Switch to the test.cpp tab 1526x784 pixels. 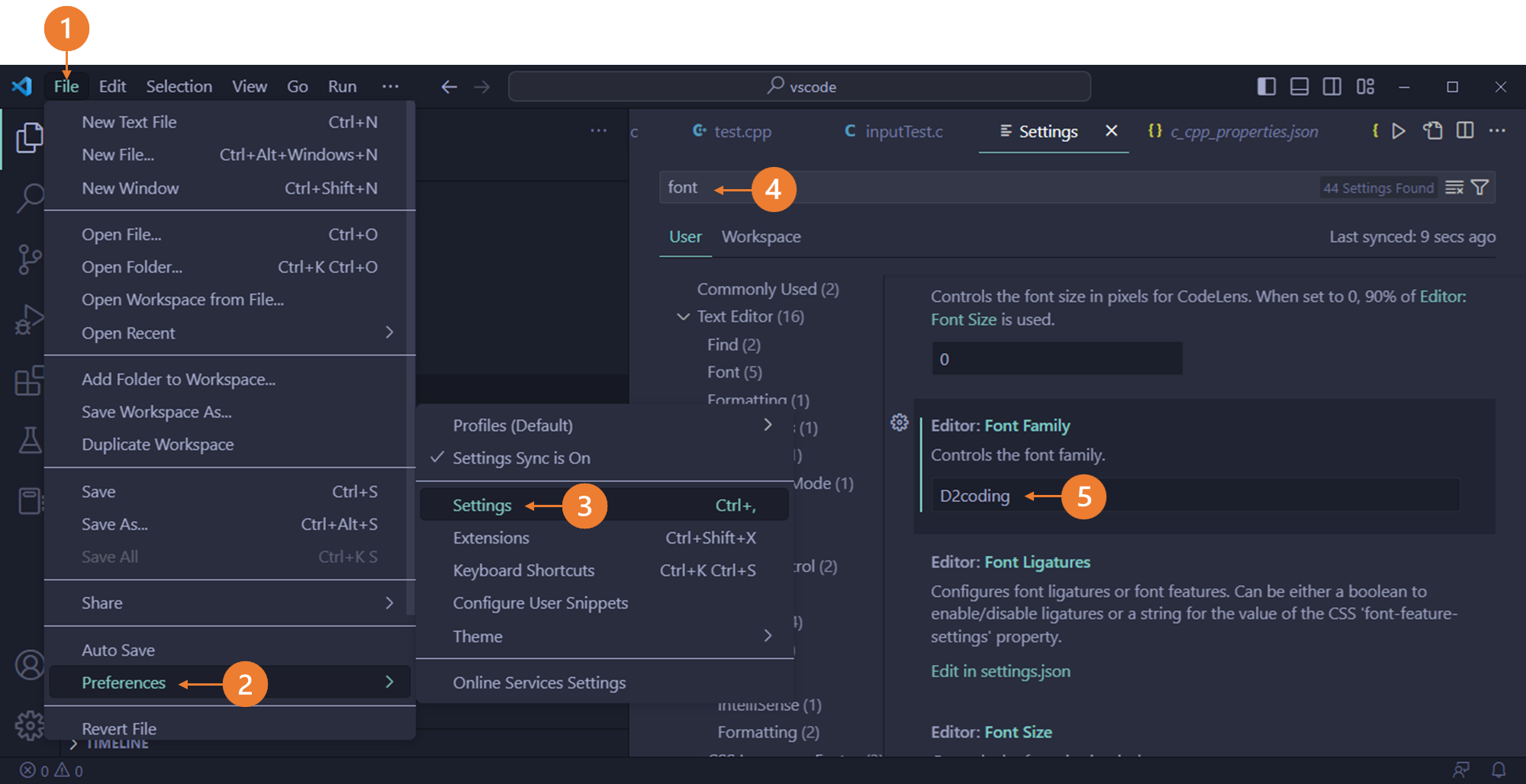click(x=731, y=131)
